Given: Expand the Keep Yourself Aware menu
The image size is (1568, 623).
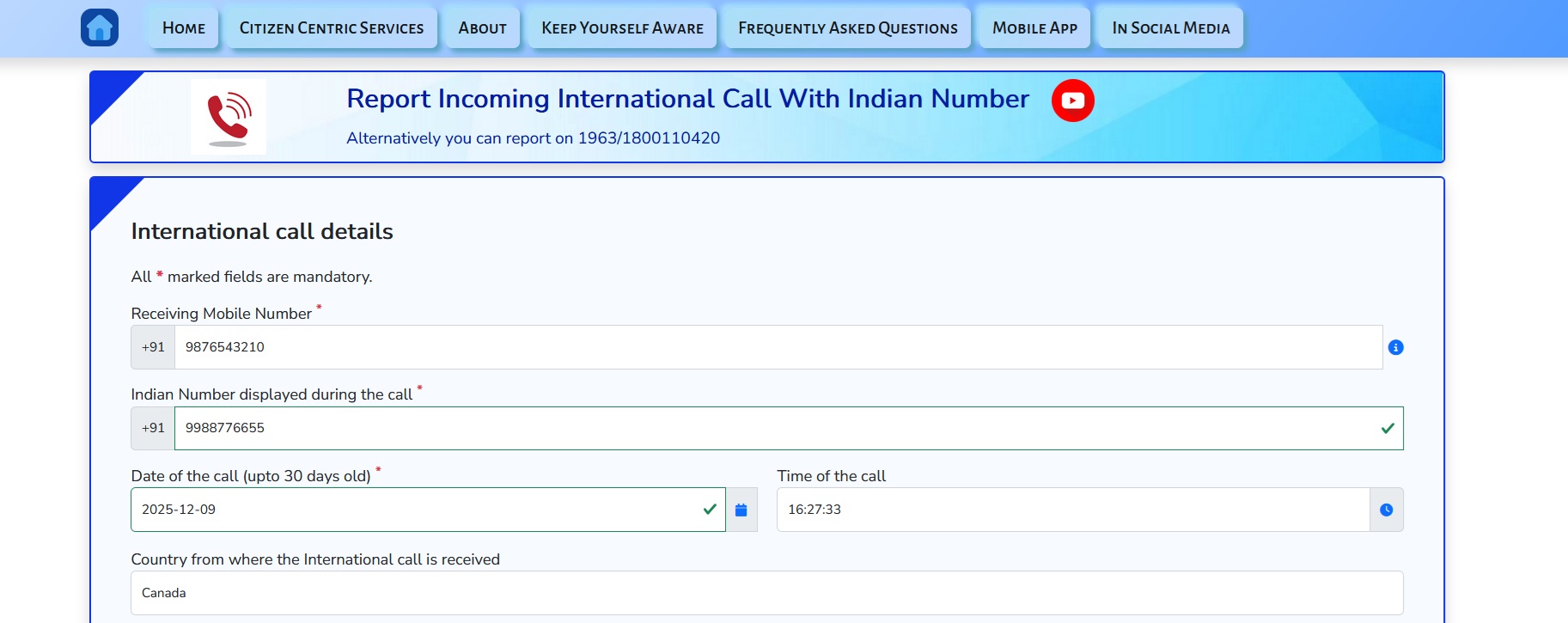Looking at the screenshot, I should click(x=622, y=27).
